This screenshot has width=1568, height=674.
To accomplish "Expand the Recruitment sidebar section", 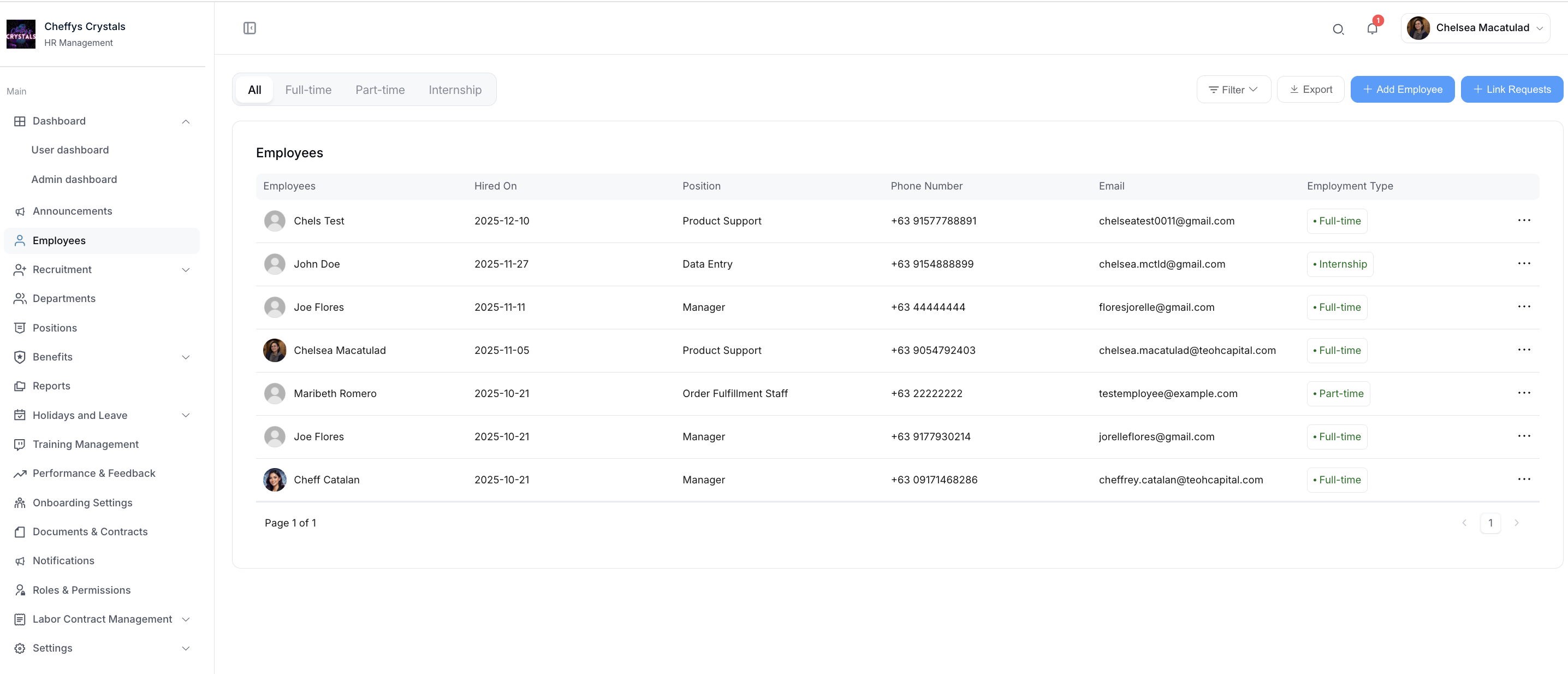I will [x=186, y=270].
